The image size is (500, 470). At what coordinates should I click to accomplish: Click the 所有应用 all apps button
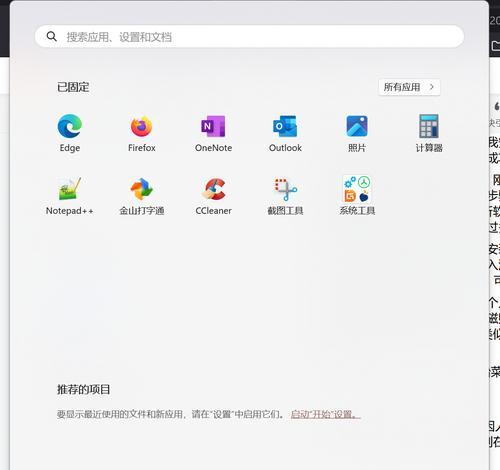click(x=409, y=87)
